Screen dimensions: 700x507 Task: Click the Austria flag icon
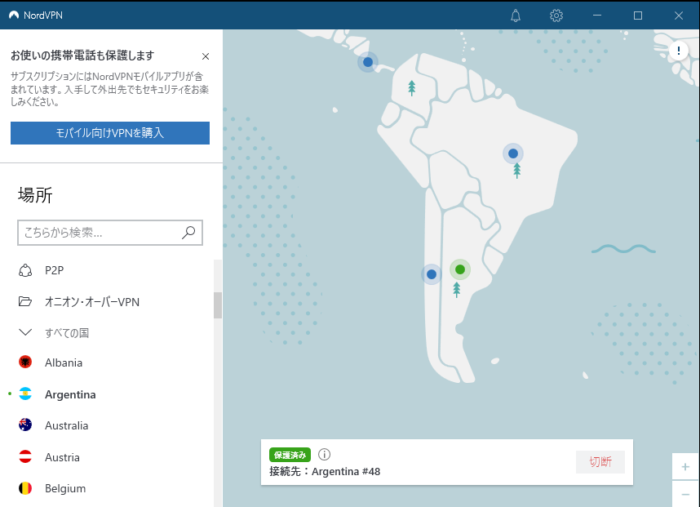pyautogui.click(x=25, y=457)
